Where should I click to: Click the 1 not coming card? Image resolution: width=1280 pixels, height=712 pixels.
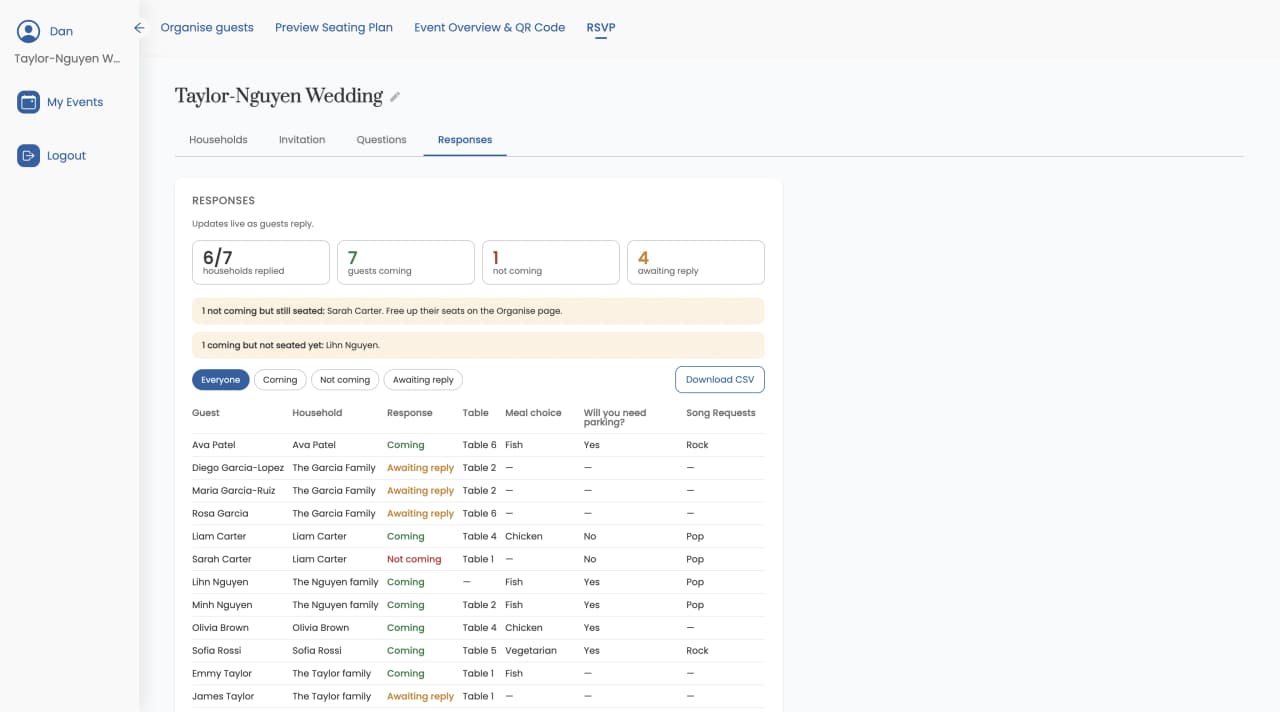551,262
